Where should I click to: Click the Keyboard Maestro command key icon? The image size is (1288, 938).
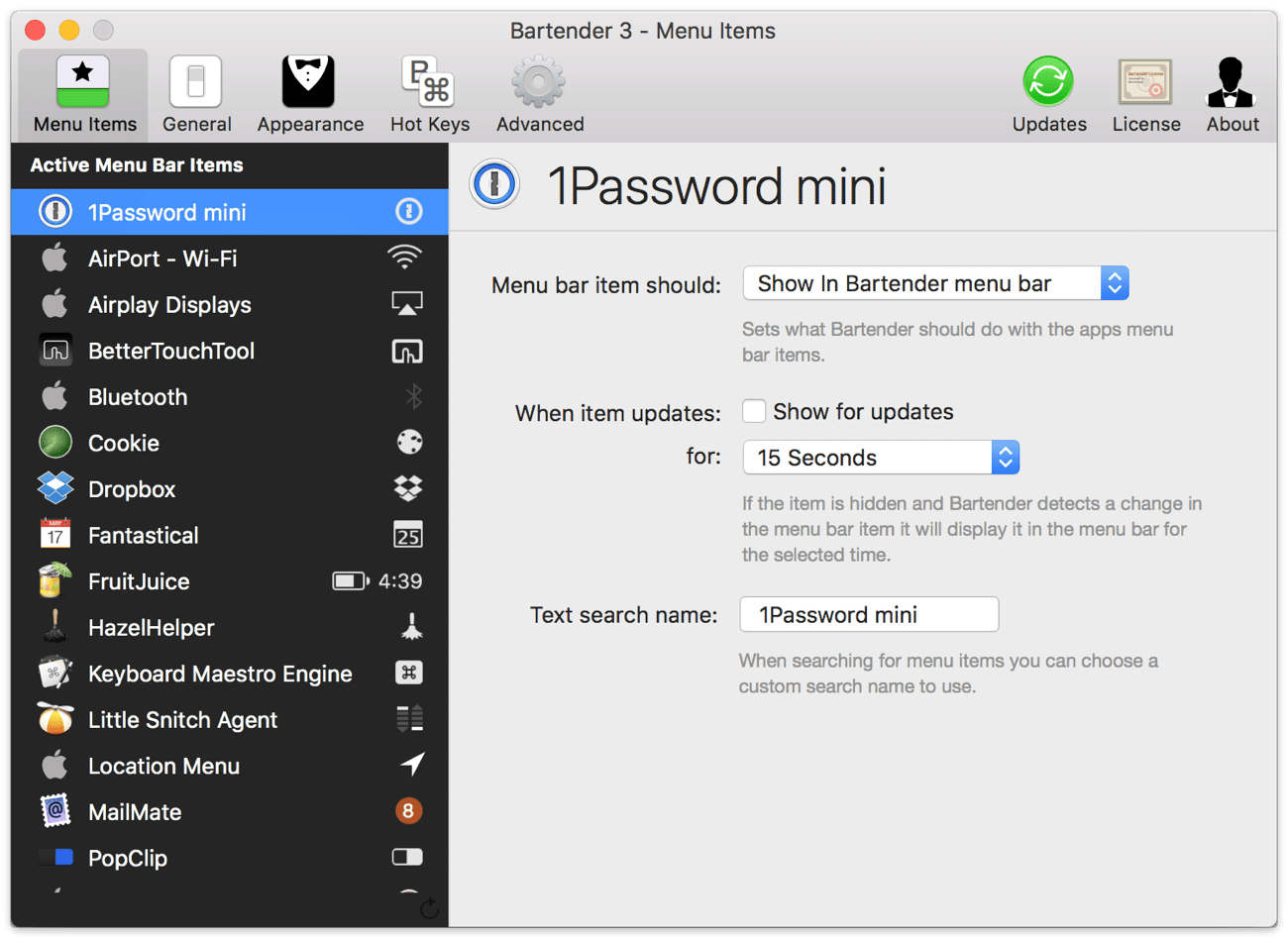[409, 673]
